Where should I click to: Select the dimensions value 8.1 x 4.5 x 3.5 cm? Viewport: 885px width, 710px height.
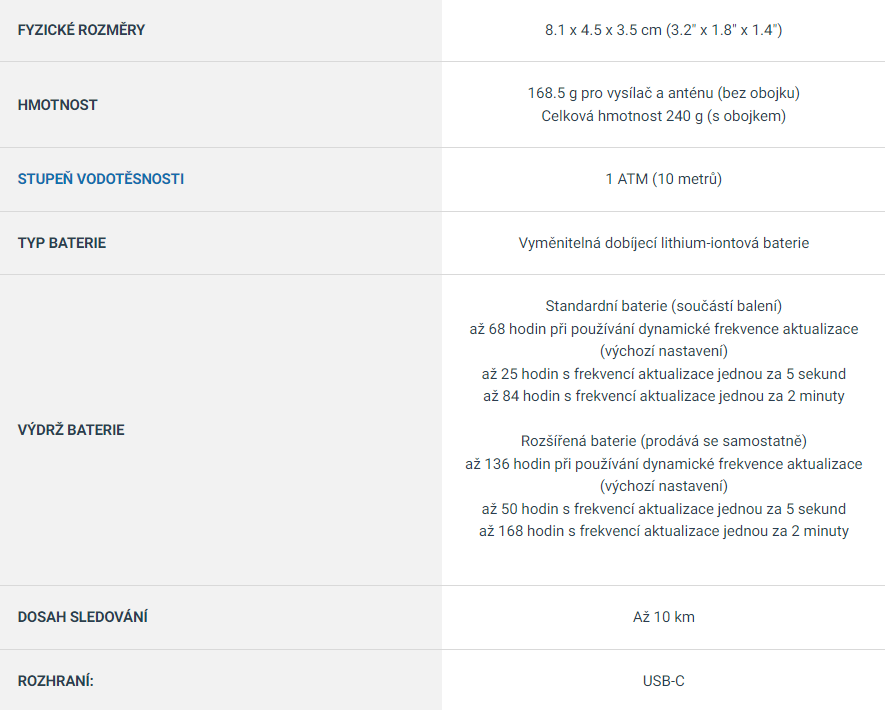pyautogui.click(x=603, y=30)
